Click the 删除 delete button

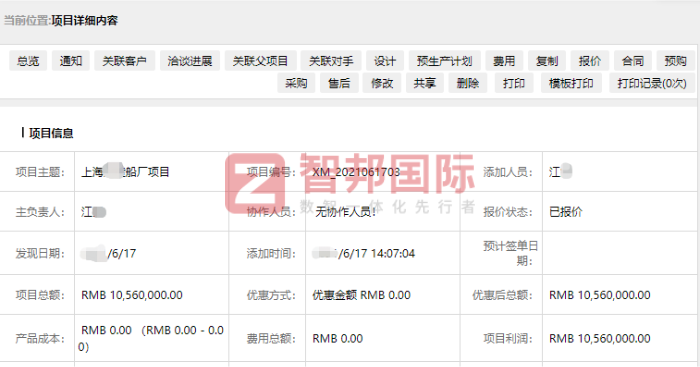tap(468, 83)
